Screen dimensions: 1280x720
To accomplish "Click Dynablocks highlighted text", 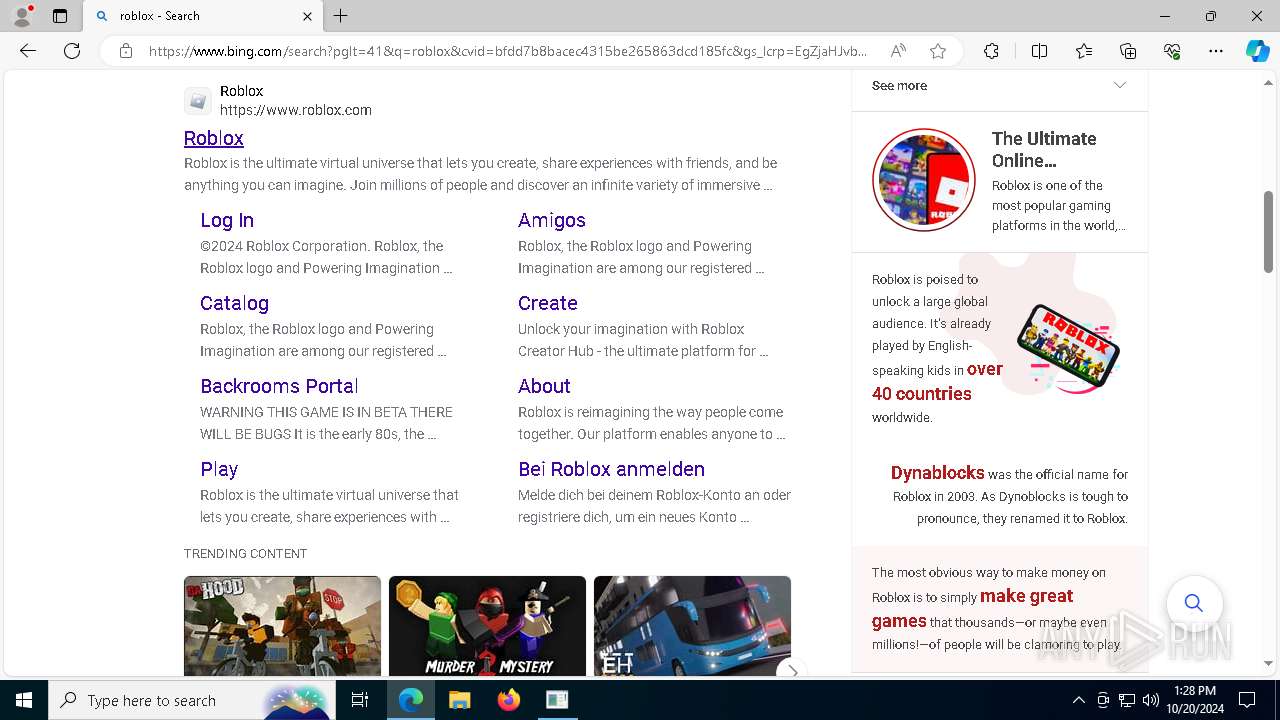I will 938,473.
